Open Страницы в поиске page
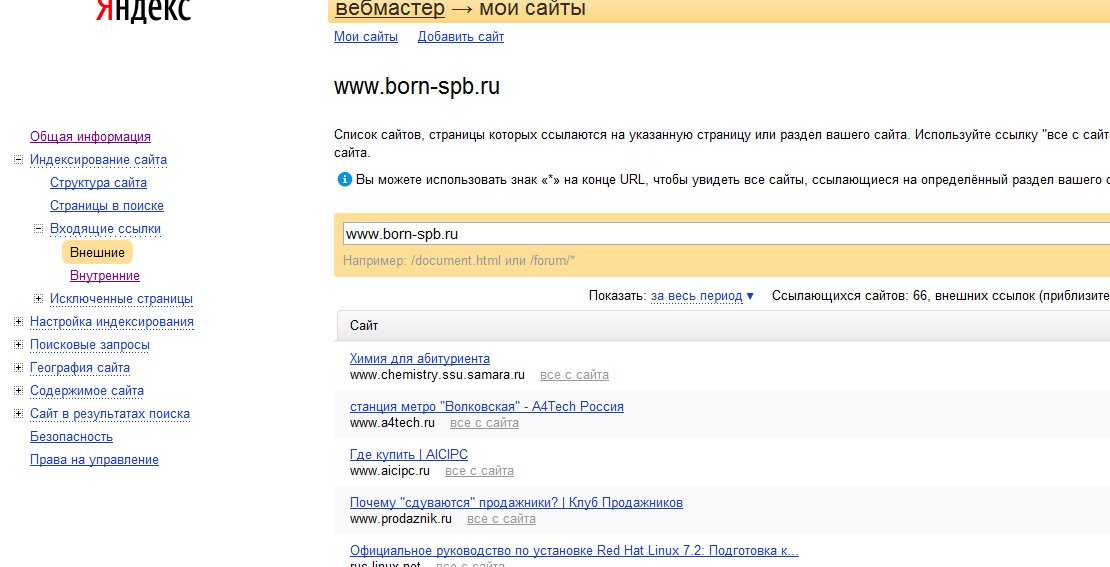The width and height of the screenshot is (1110, 567). (x=107, y=206)
